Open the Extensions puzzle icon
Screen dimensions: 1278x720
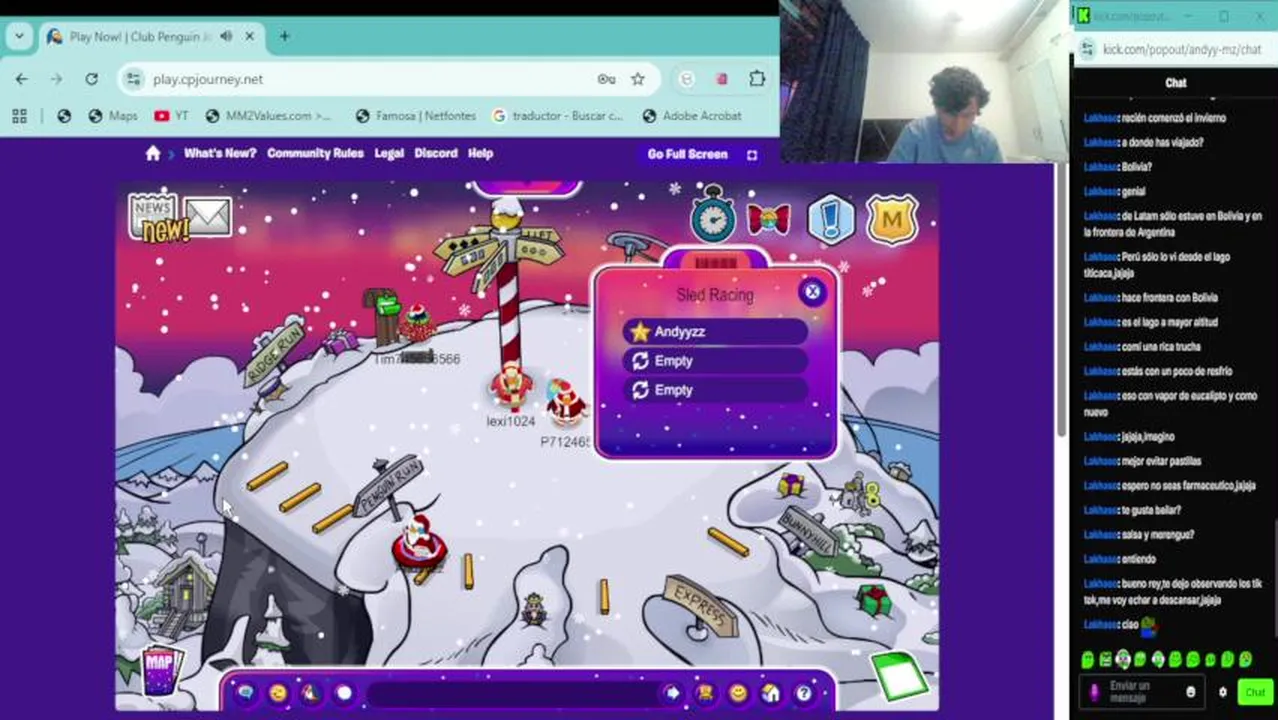(x=757, y=79)
